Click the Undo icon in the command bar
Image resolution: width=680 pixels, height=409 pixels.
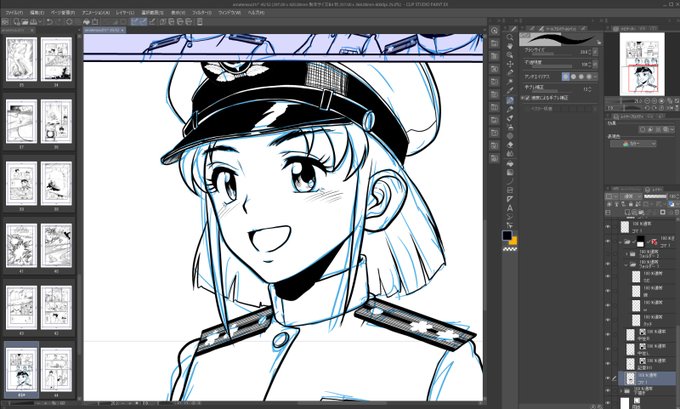49,22
